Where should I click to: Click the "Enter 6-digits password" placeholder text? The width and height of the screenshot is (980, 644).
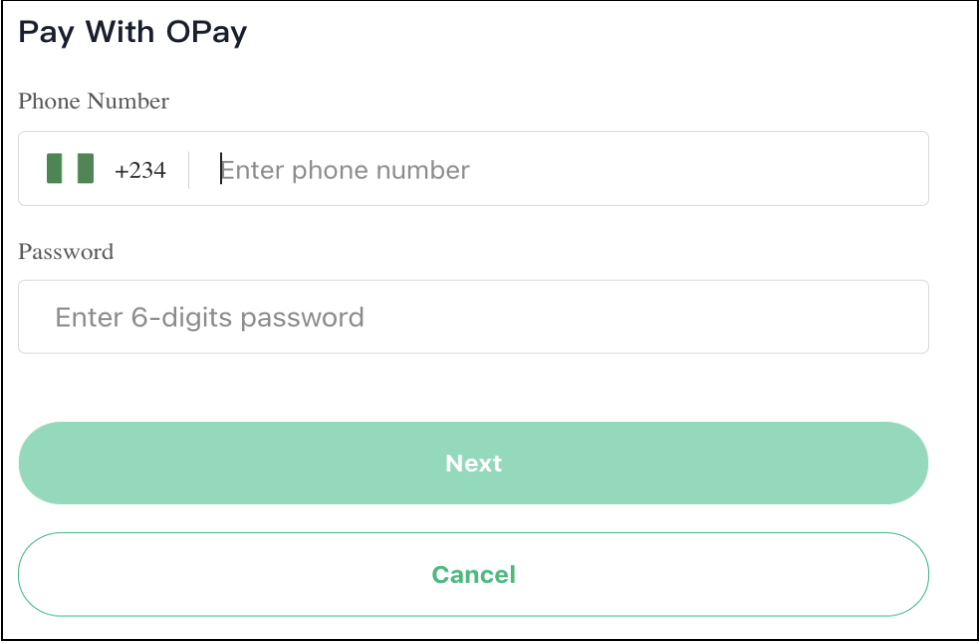click(x=209, y=318)
